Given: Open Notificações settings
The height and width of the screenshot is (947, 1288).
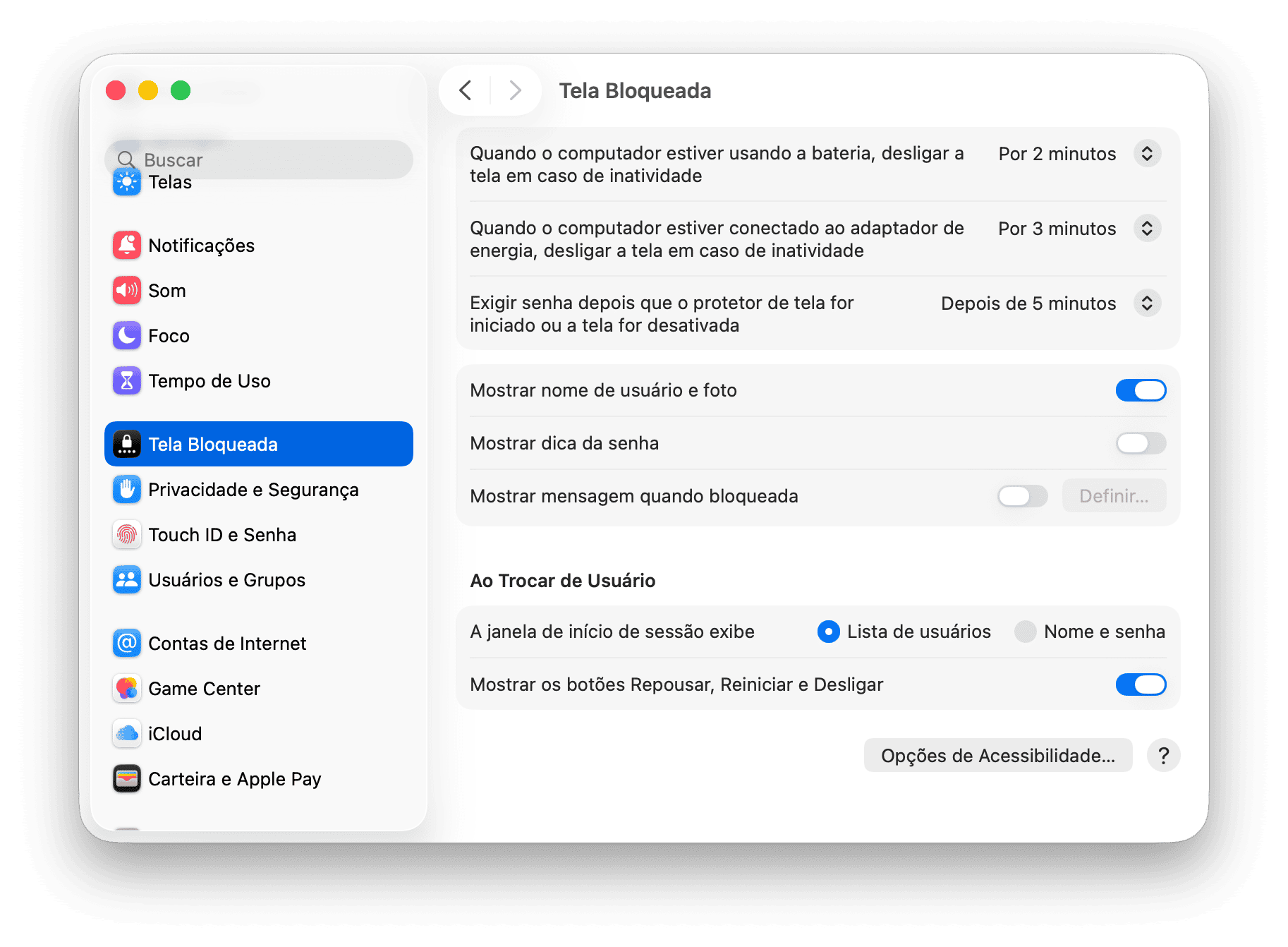Looking at the screenshot, I should (201, 246).
